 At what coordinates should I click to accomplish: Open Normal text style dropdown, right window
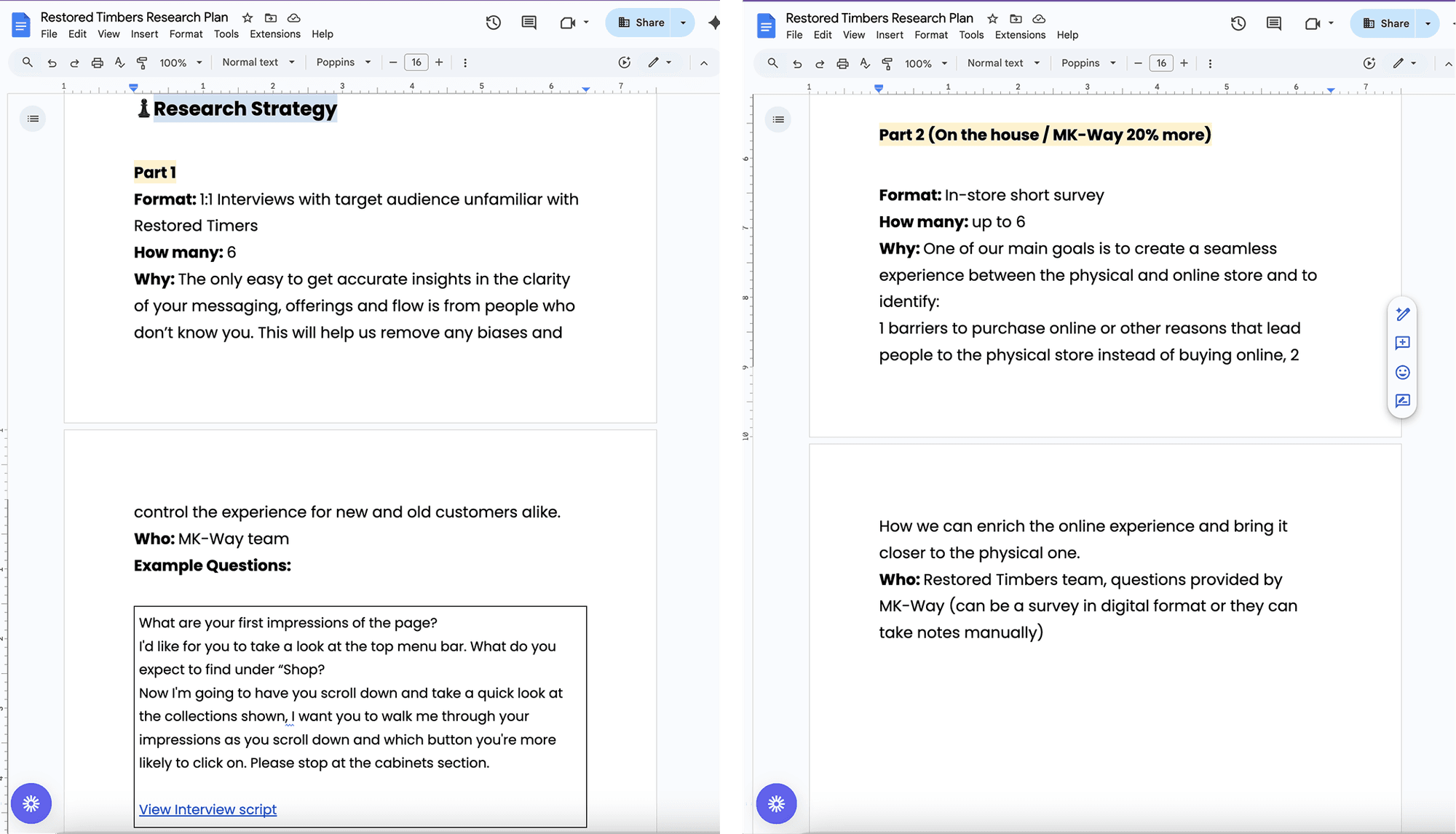click(x=1003, y=63)
